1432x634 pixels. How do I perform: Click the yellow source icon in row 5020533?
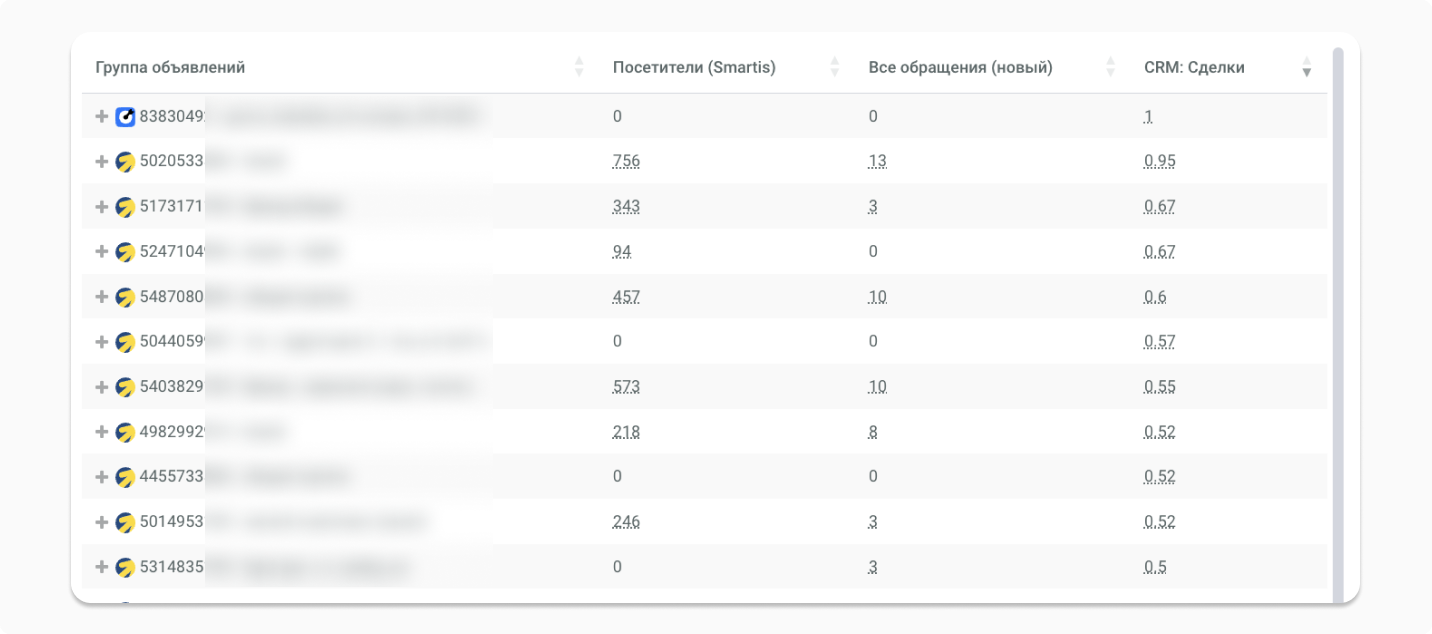point(125,162)
